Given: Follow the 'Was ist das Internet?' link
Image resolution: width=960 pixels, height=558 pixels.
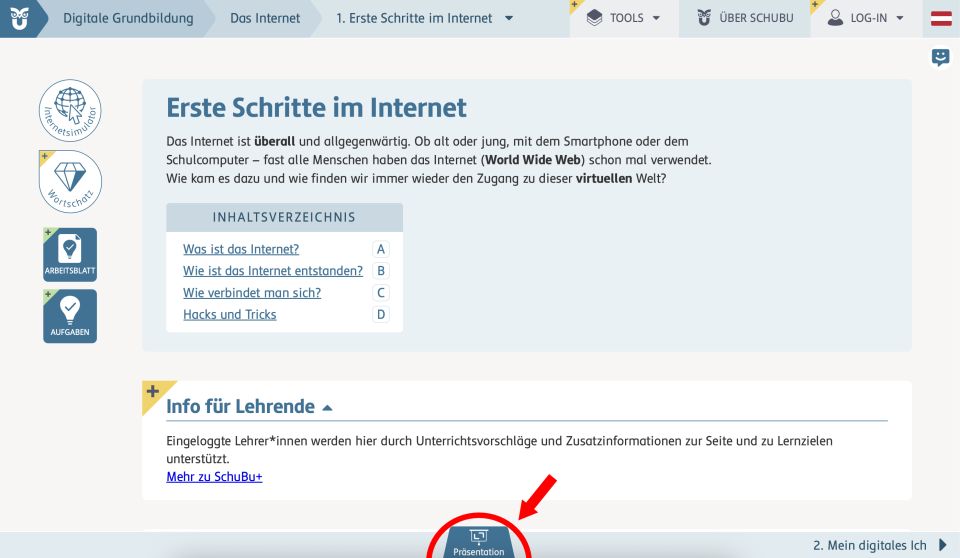Looking at the screenshot, I should tap(241, 249).
